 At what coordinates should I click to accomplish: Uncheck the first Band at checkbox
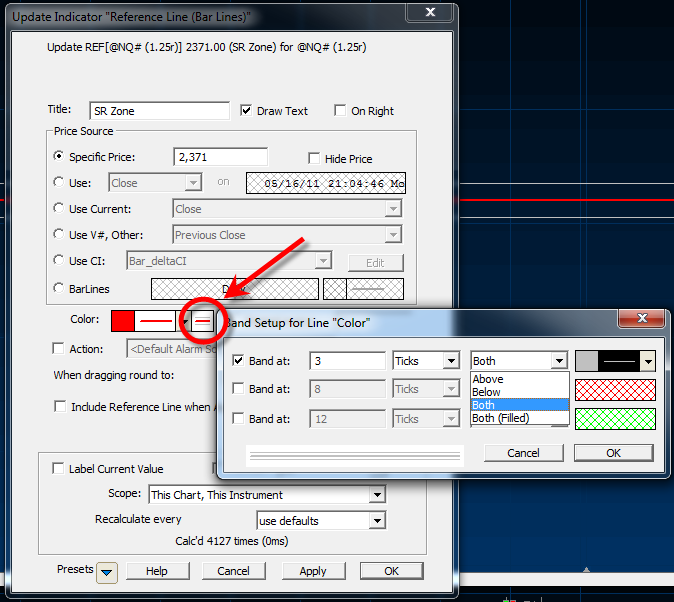pos(238,360)
